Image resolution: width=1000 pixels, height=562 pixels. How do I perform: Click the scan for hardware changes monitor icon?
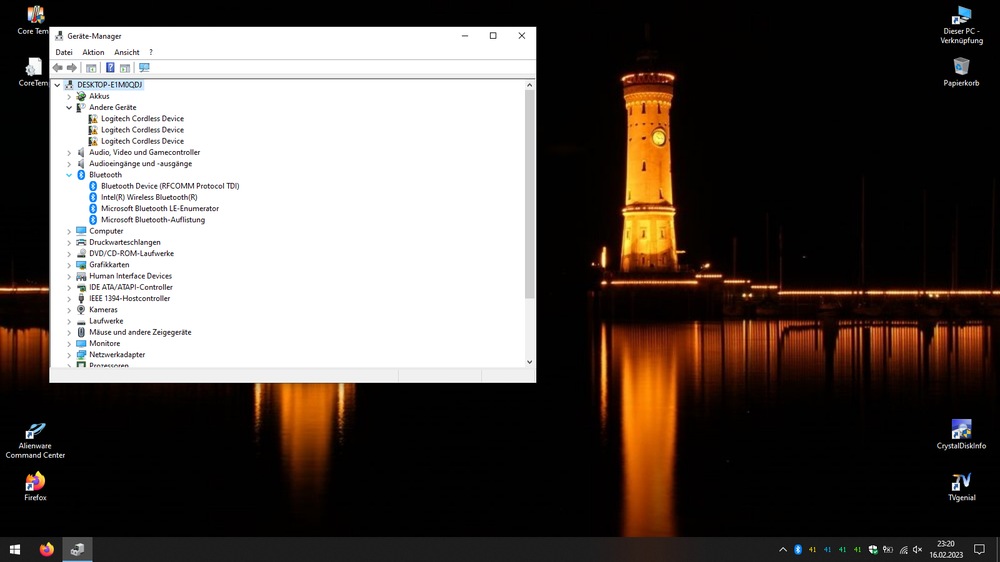click(144, 68)
